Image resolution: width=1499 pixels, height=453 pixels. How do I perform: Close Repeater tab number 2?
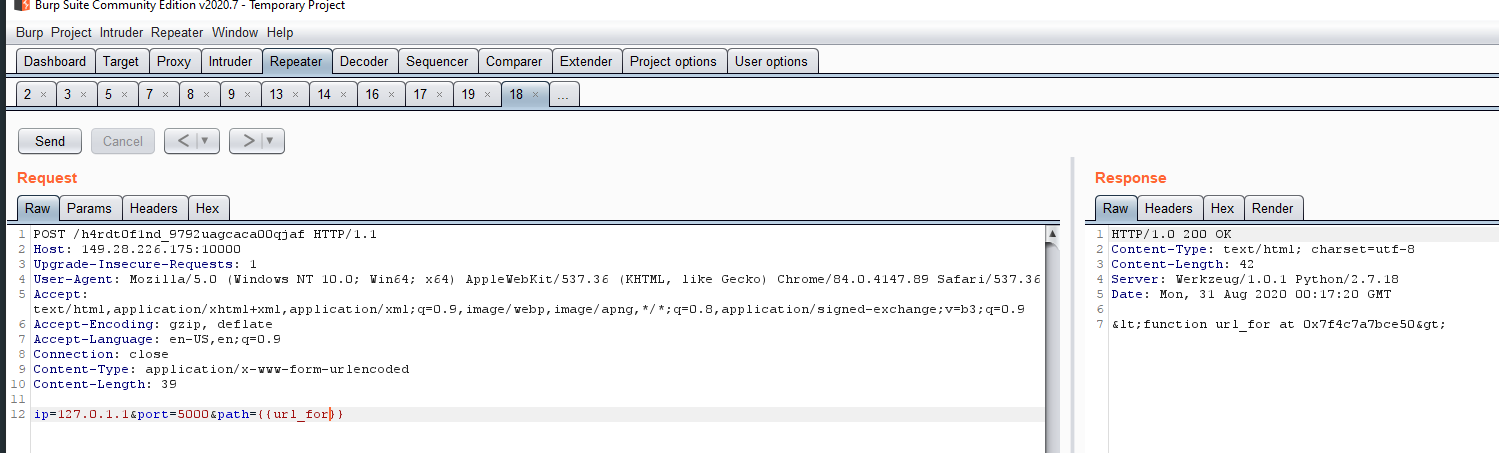click(x=43, y=95)
